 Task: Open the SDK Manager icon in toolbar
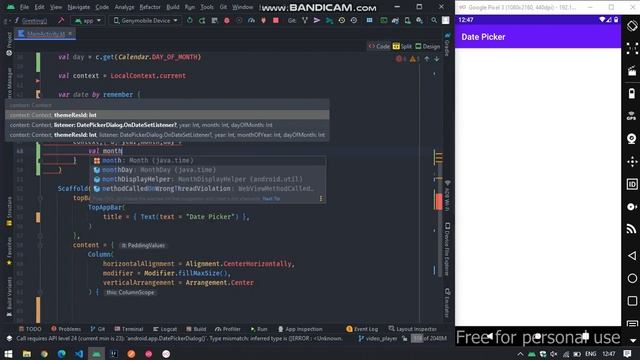tap(419, 20)
